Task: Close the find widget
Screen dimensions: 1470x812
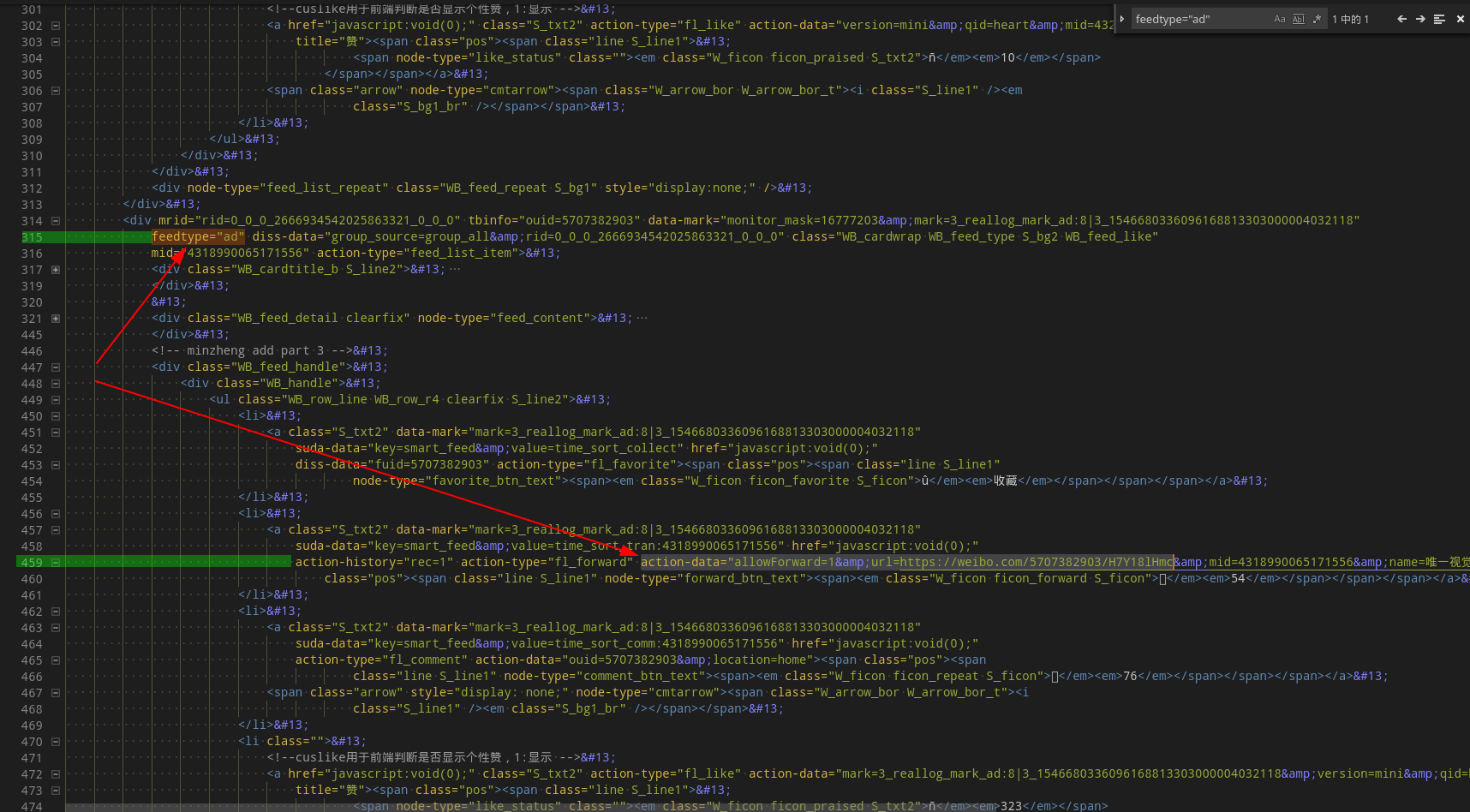Action: (x=1460, y=19)
